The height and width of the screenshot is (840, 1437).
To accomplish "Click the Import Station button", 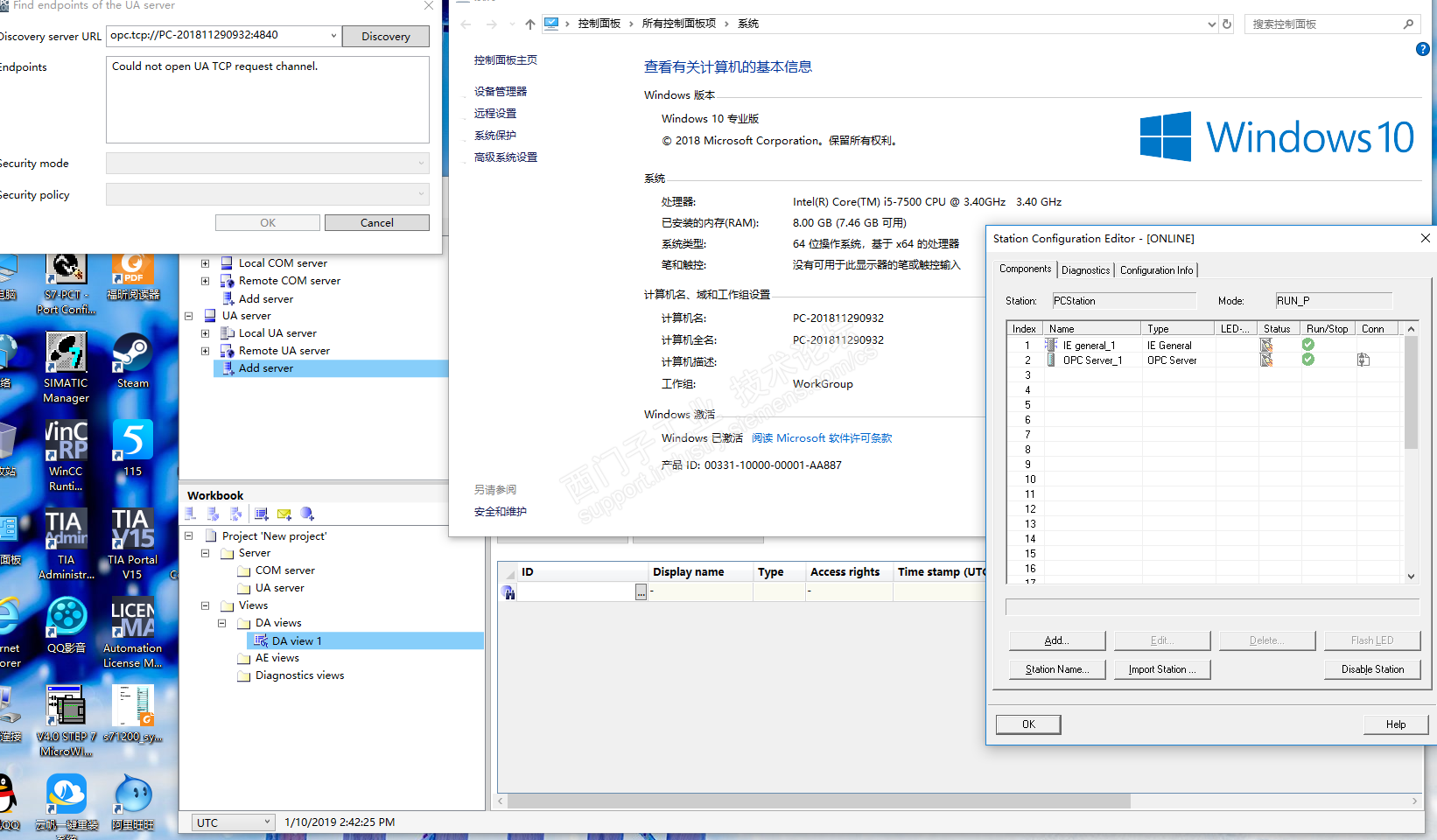I will coord(1162,669).
